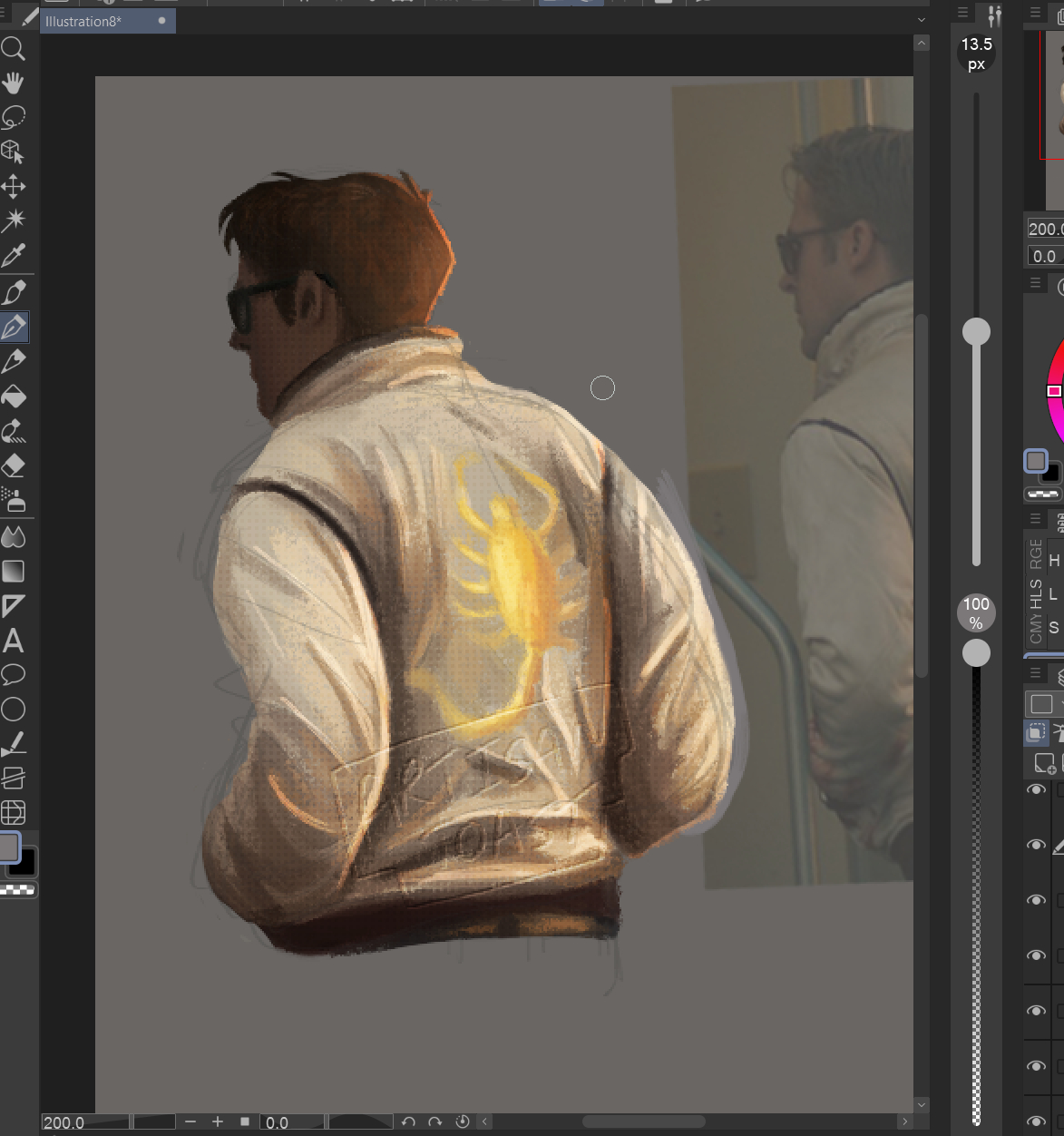This screenshot has width=1064, height=1136.
Task: Select the Fill bucket tool
Action: pyautogui.click(x=14, y=397)
